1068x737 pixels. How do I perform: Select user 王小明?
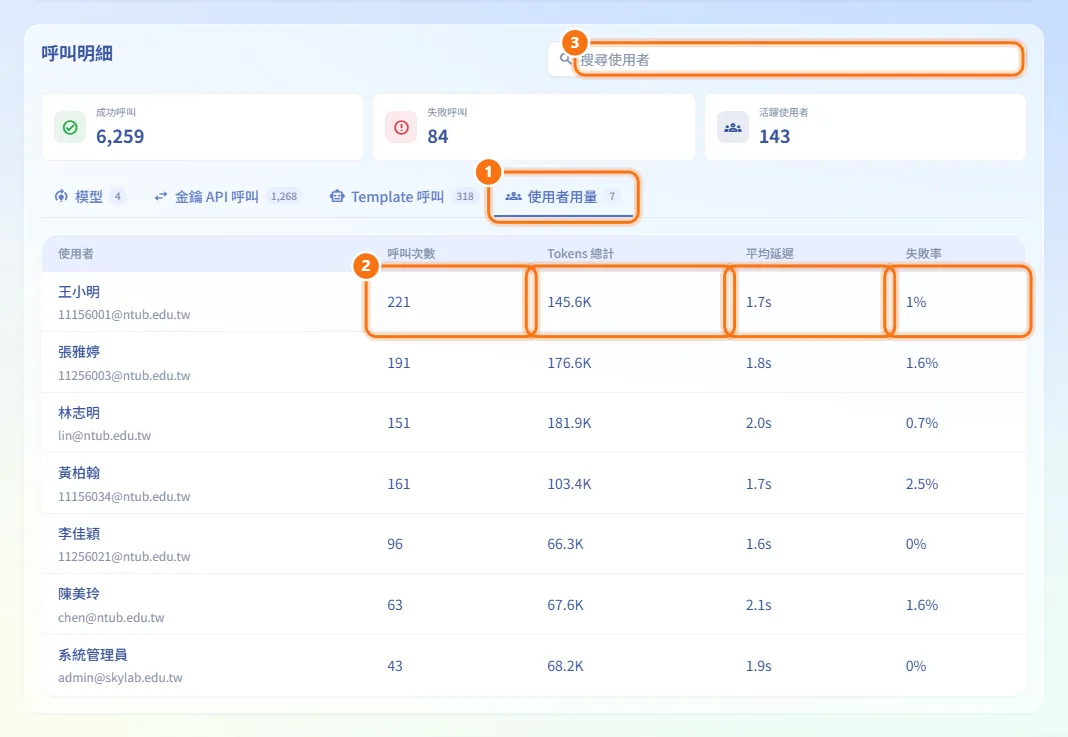[79, 292]
